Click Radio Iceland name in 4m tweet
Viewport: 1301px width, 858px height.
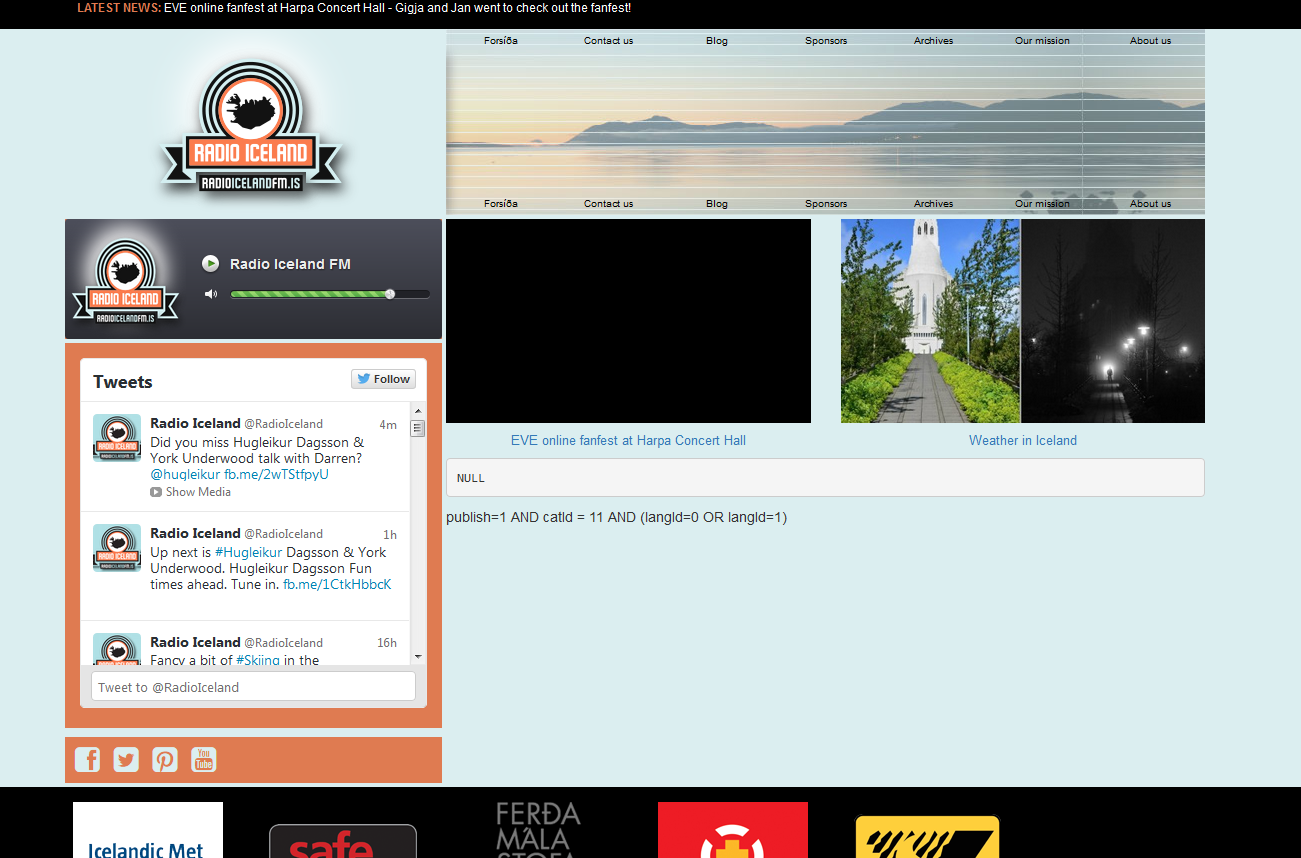(x=195, y=423)
